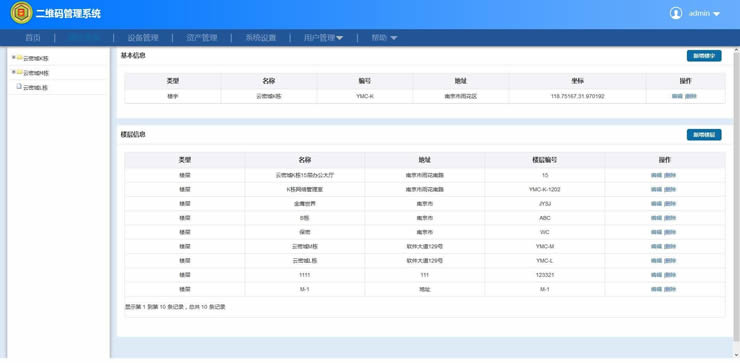The width and height of the screenshot is (740, 363).
Task: Edit the YMC-L floor row
Action: coord(656,261)
